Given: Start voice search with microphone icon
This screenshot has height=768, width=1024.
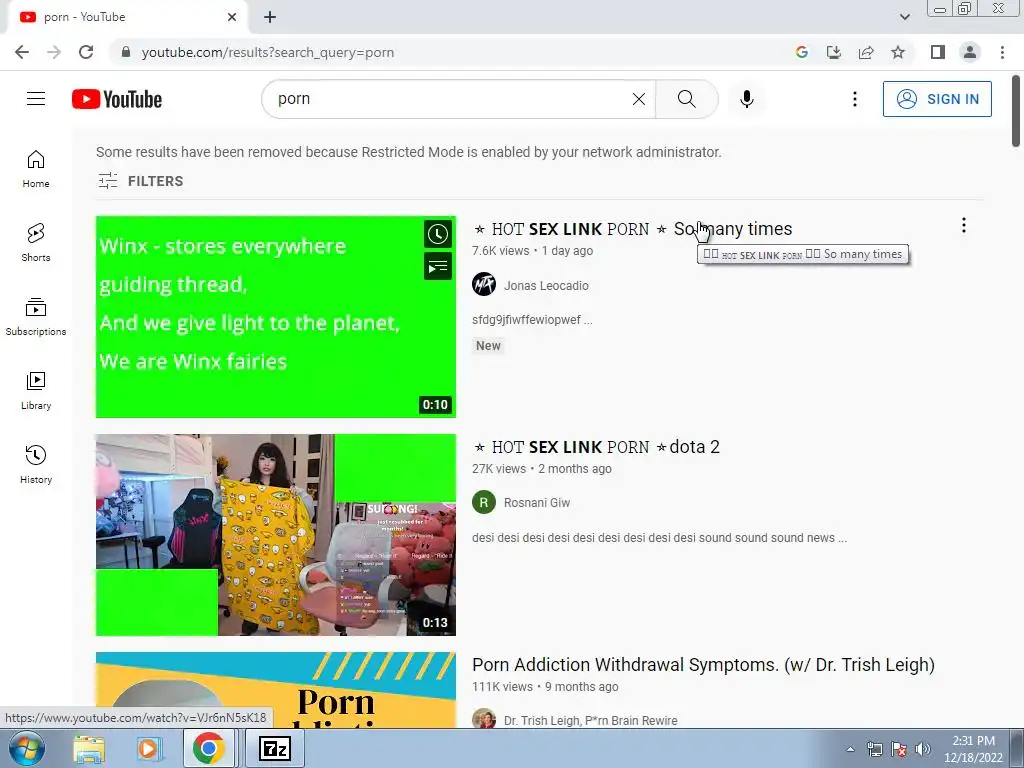Looking at the screenshot, I should [746, 99].
